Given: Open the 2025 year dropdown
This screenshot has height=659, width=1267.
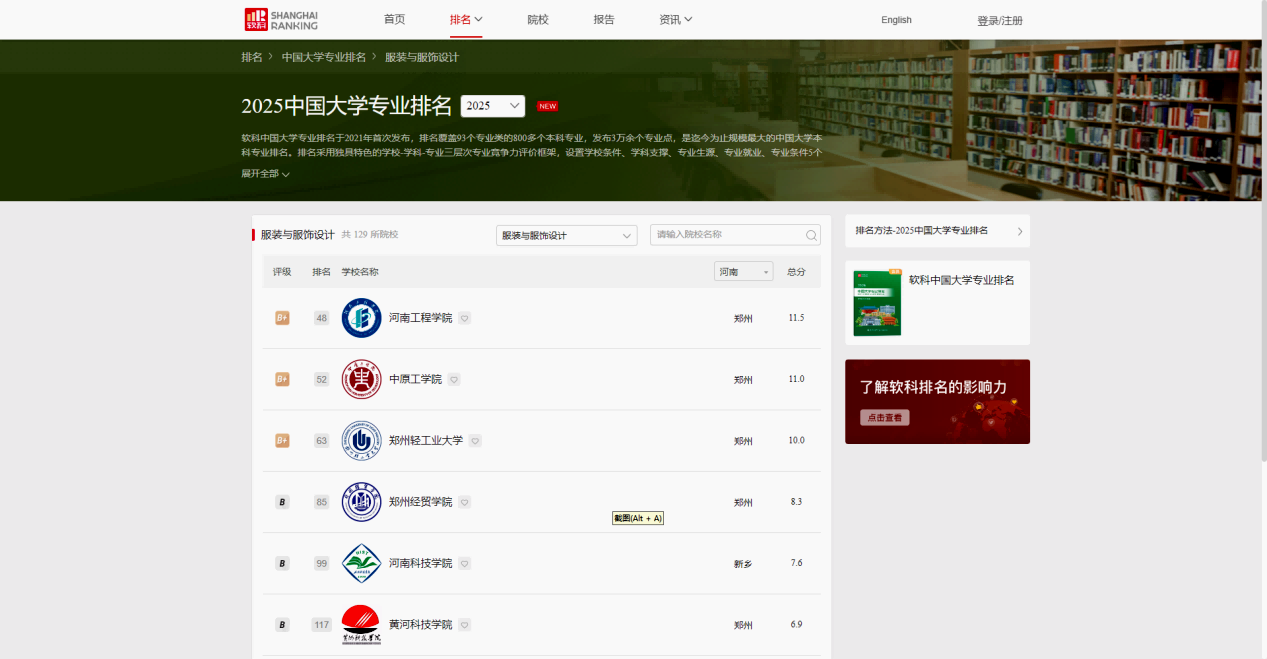Looking at the screenshot, I should click(493, 106).
